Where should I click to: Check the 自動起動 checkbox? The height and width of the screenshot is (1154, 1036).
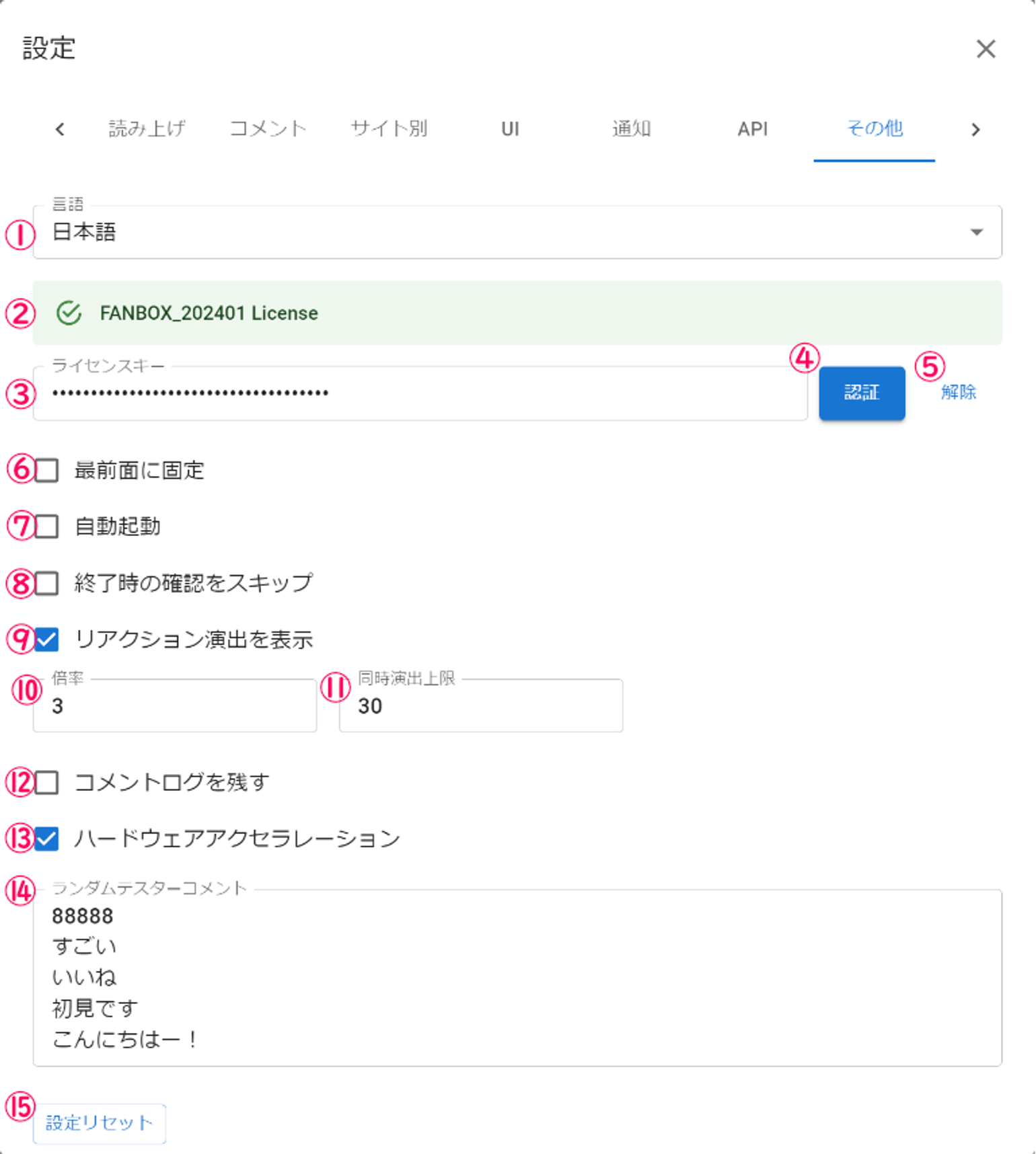tap(46, 526)
